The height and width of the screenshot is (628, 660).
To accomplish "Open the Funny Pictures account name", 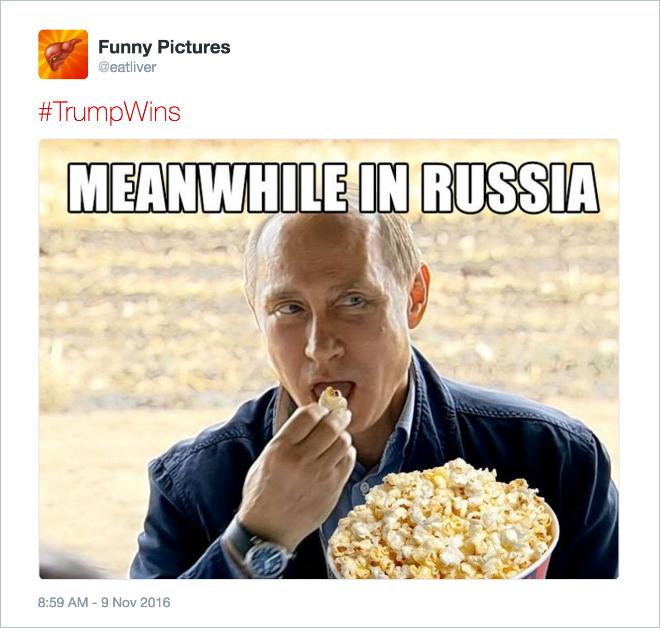I will click(x=164, y=47).
